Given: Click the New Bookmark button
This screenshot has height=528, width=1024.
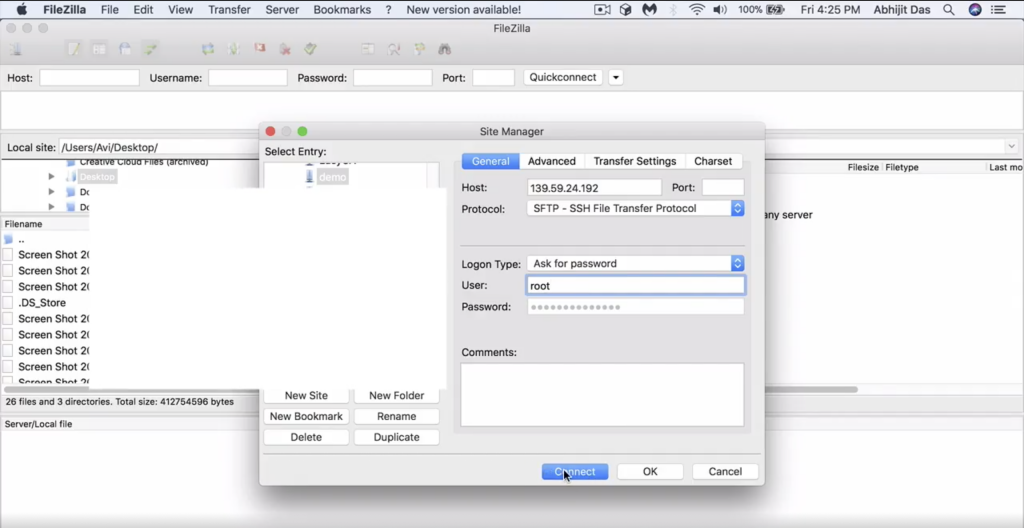Looking at the screenshot, I should [306, 416].
